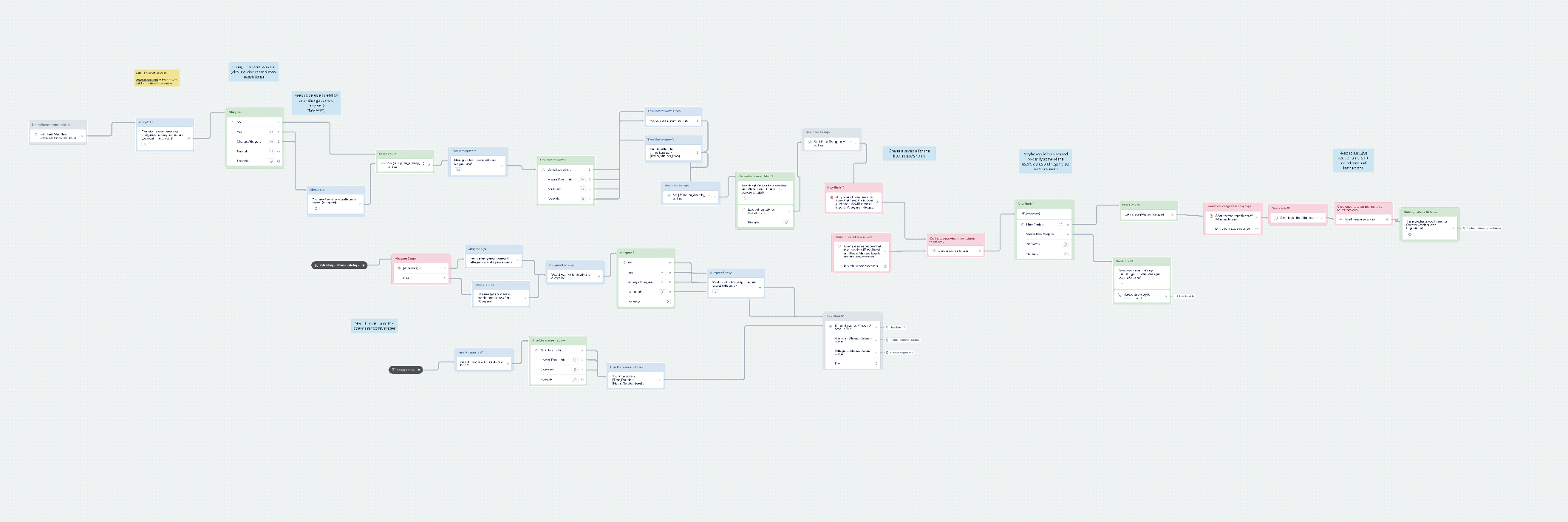
Task: Click the blue comment note between the two pill triggers
Action: (375, 326)
